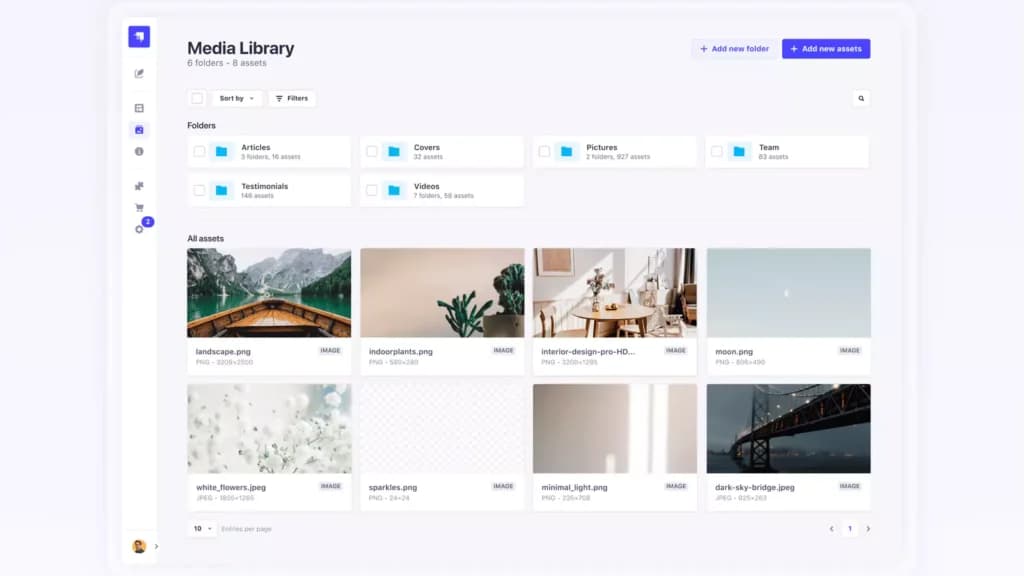This screenshot has width=1024, height=576.
Task: Open the Filters menu
Action: click(x=292, y=99)
